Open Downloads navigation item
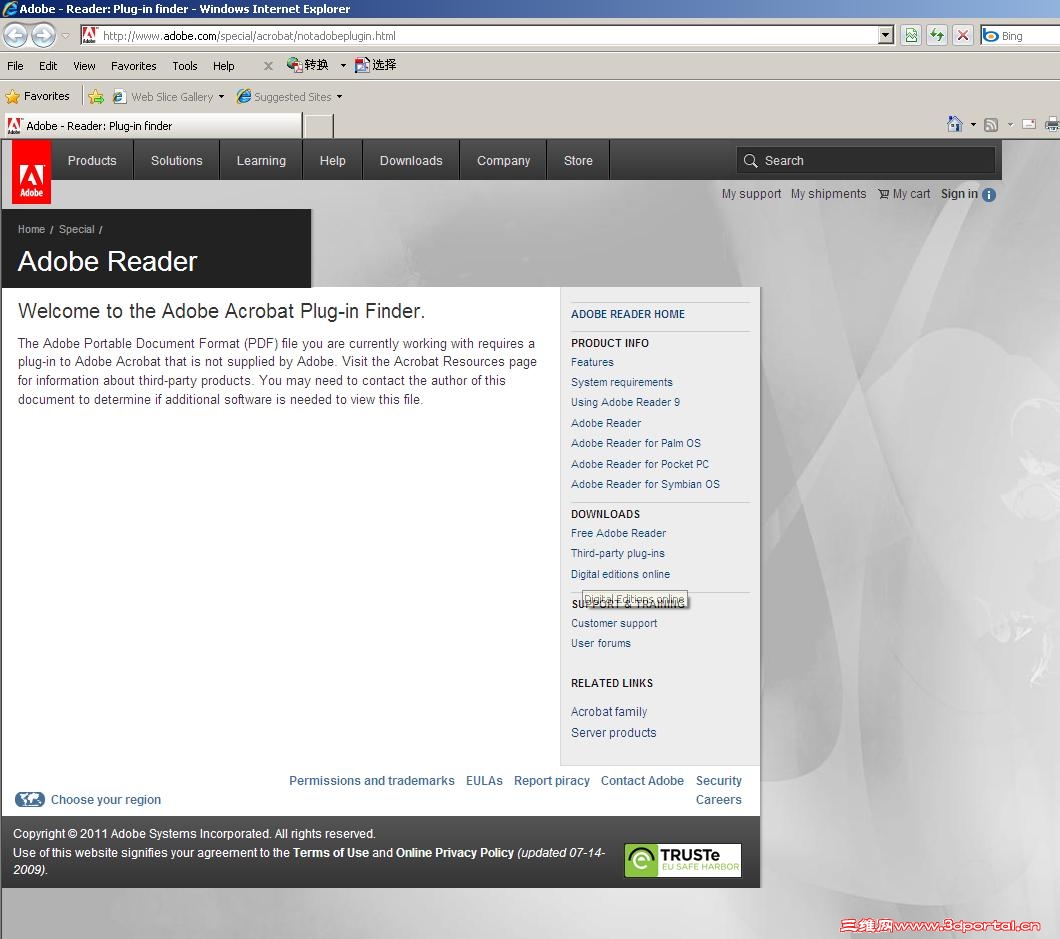This screenshot has width=1060, height=939. tap(411, 160)
